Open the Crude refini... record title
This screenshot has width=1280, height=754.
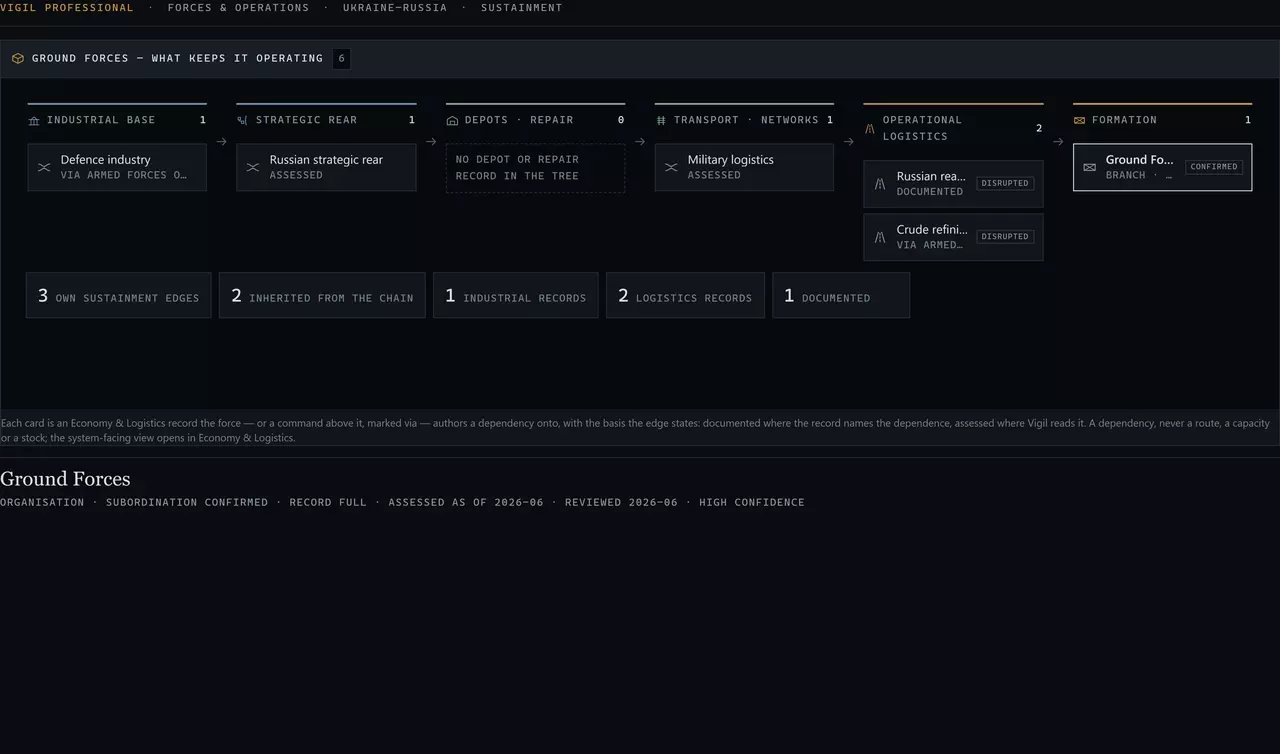tap(932, 230)
